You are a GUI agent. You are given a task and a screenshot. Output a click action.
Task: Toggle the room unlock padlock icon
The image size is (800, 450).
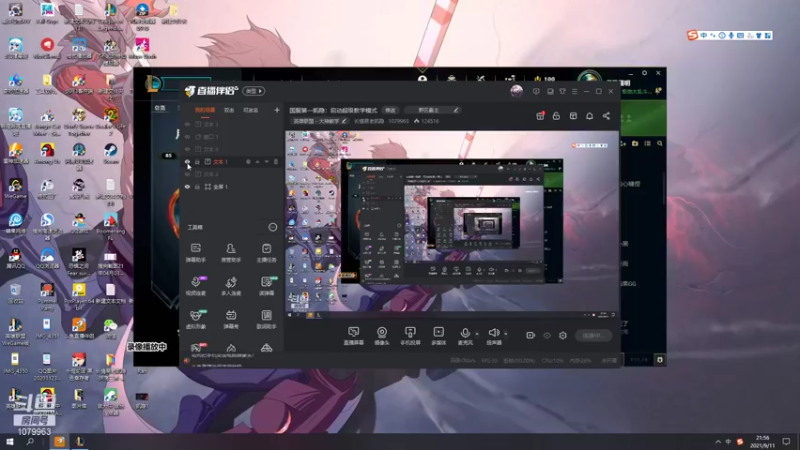point(556,116)
